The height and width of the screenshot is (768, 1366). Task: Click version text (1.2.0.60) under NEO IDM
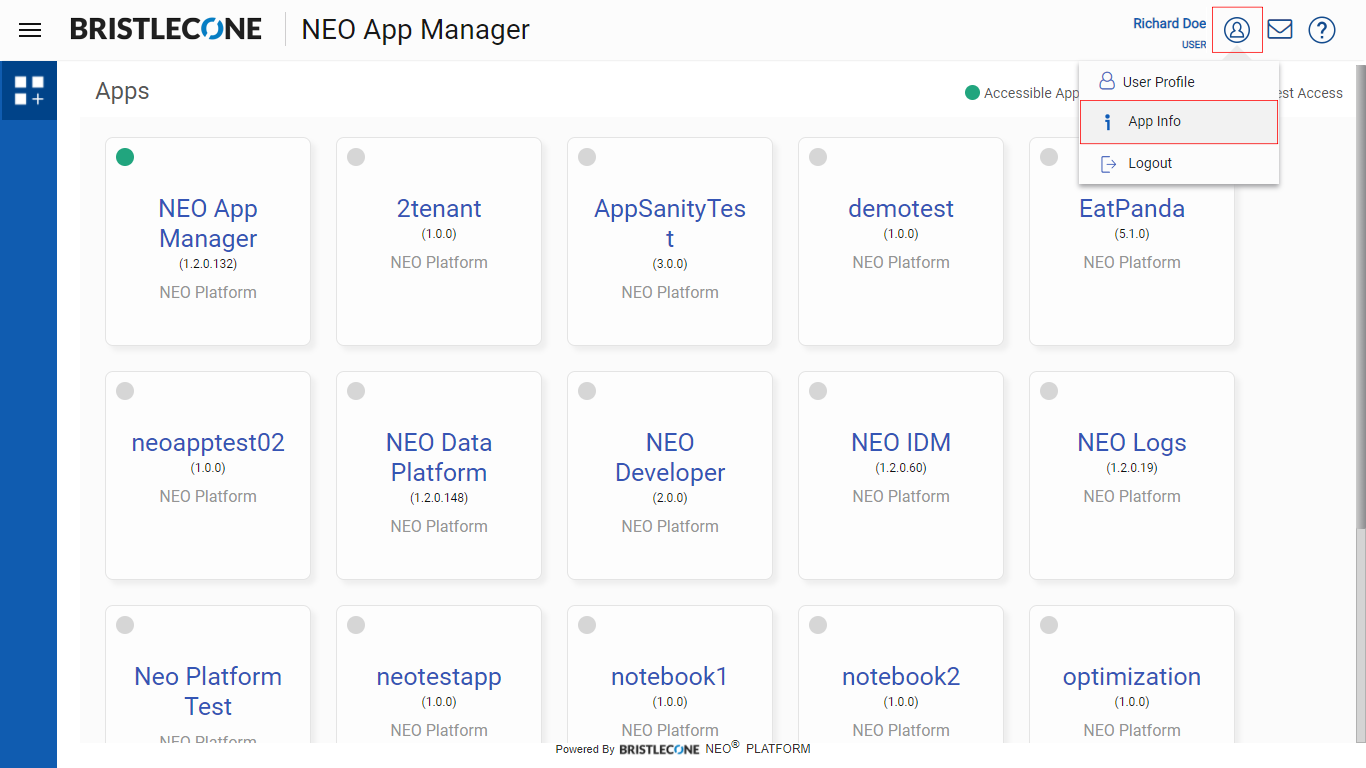(901, 468)
